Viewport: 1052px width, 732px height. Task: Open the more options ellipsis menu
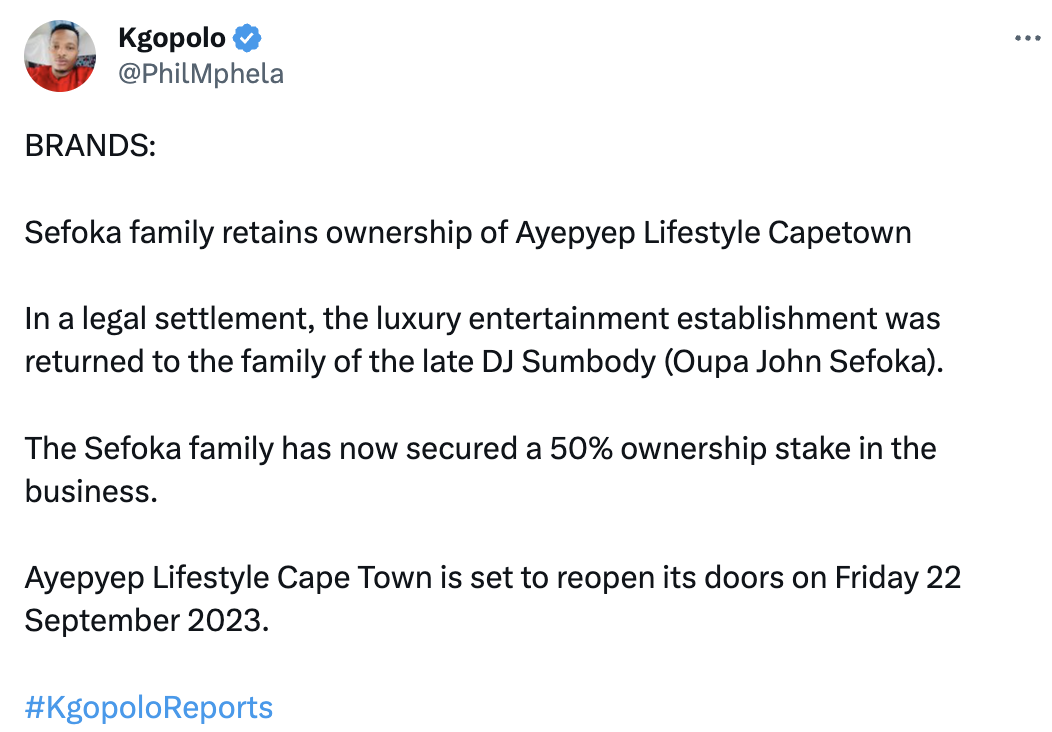[1027, 39]
